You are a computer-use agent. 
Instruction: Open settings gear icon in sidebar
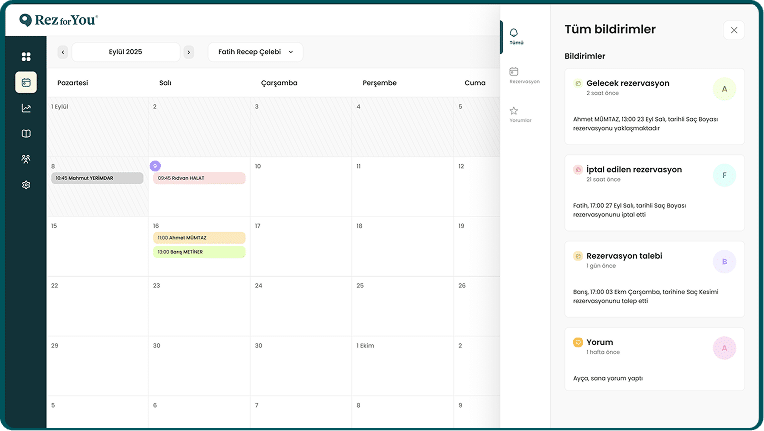(26, 185)
